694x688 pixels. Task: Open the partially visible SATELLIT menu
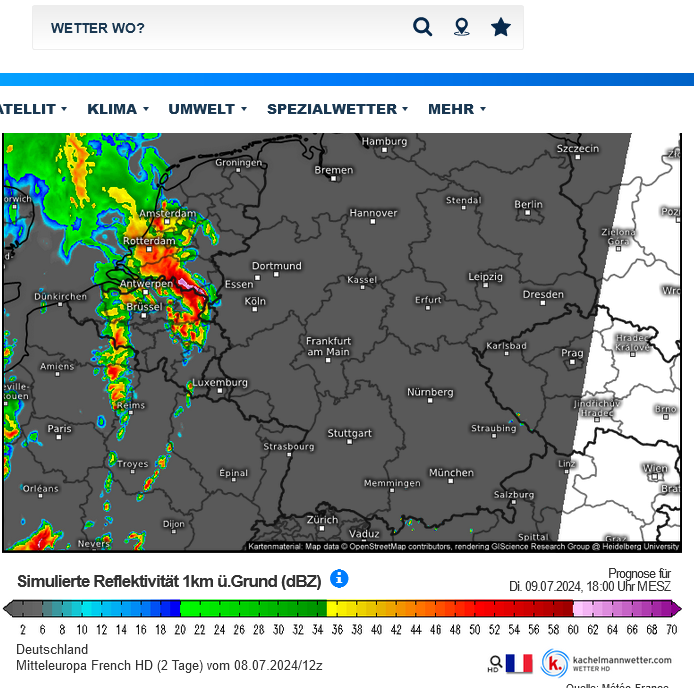(33, 109)
